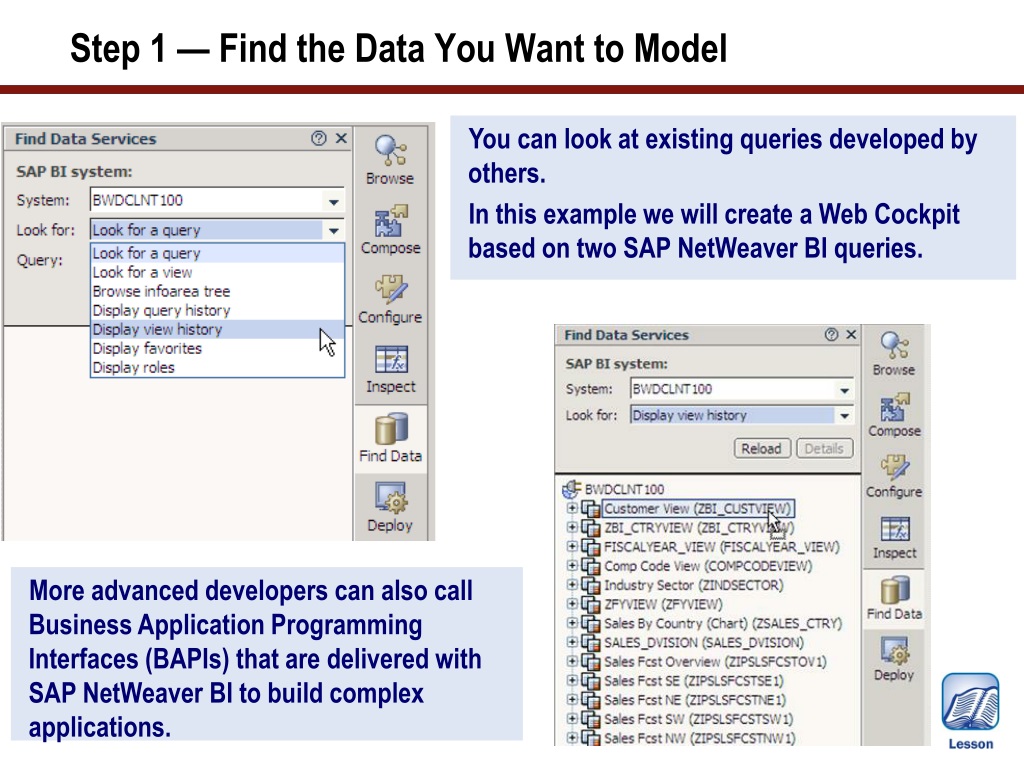
Task: Choose Display view history from the list
Action: 217,329
